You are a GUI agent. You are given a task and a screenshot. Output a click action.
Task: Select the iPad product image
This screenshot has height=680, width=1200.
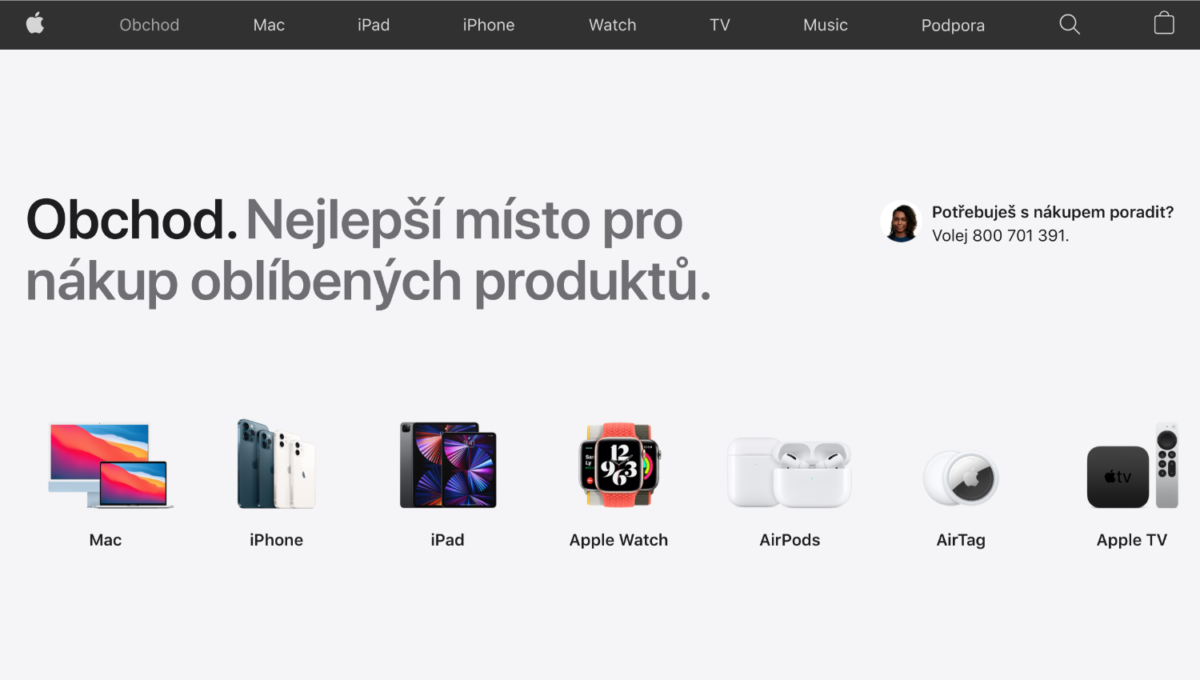pyautogui.click(x=448, y=465)
